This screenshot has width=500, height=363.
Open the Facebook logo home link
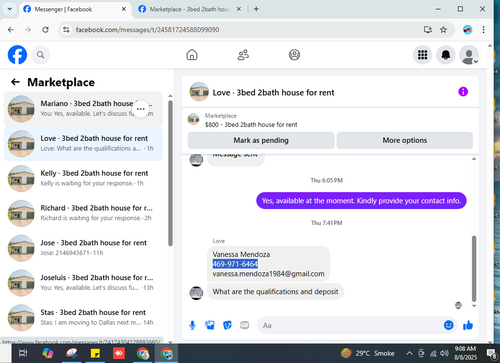[x=17, y=55]
